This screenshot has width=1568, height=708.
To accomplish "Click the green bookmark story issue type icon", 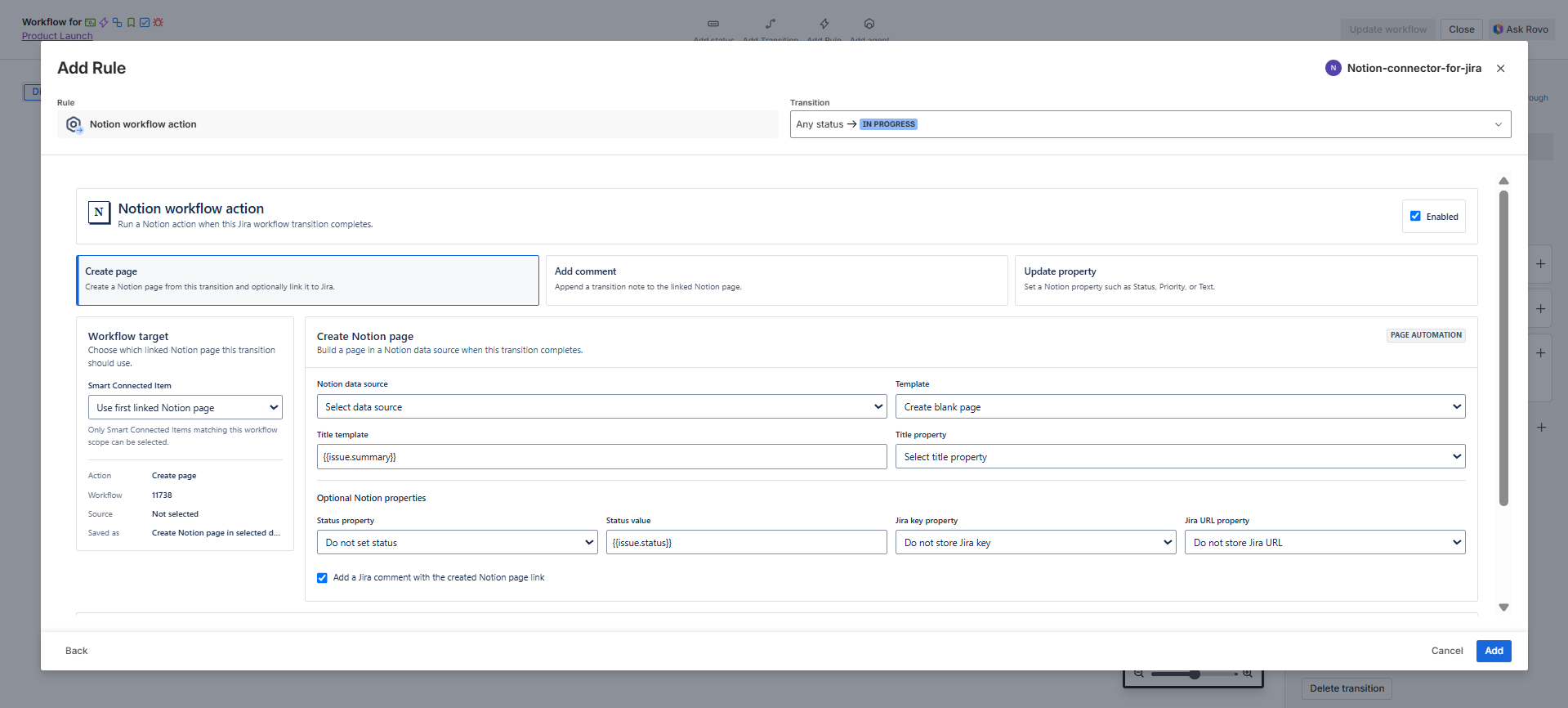I will coord(131,22).
